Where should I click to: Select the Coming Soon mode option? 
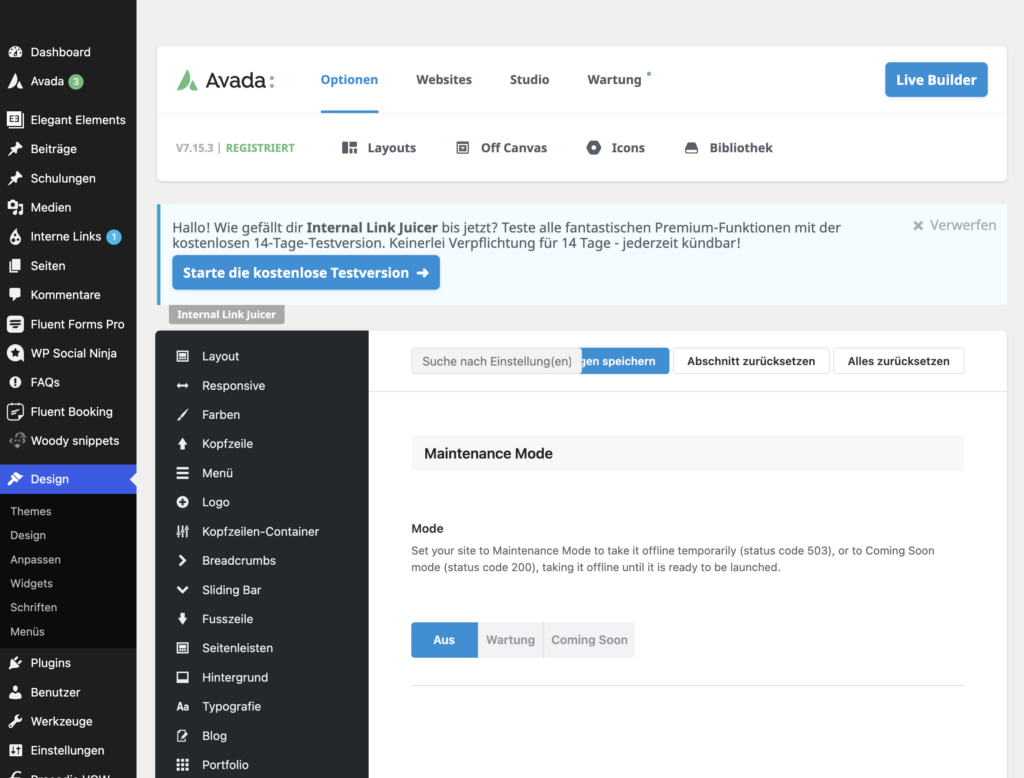pos(589,640)
